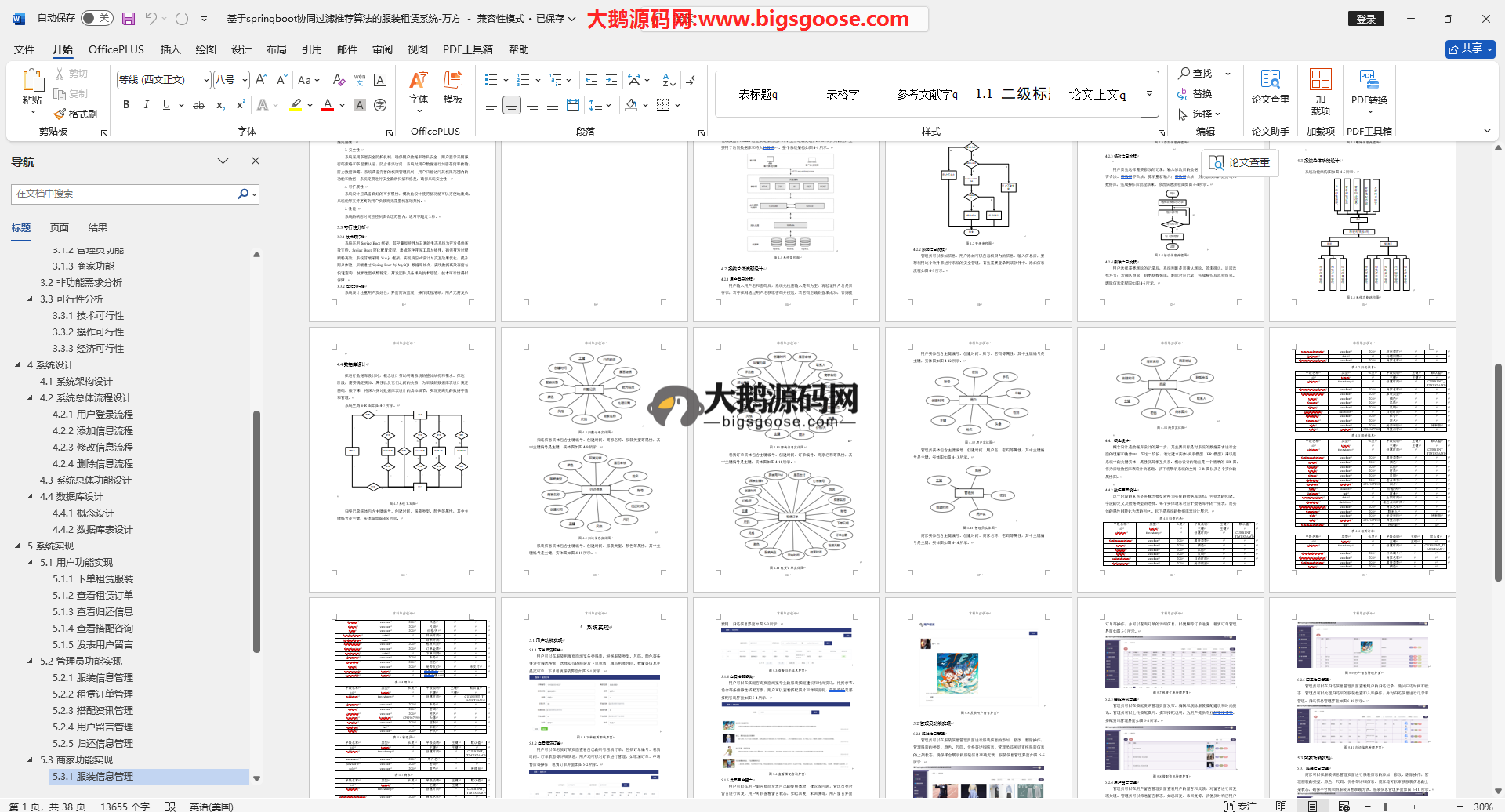Click the center alignment icon
Image resolution: width=1505 pixels, height=812 pixels.
pyautogui.click(x=511, y=105)
